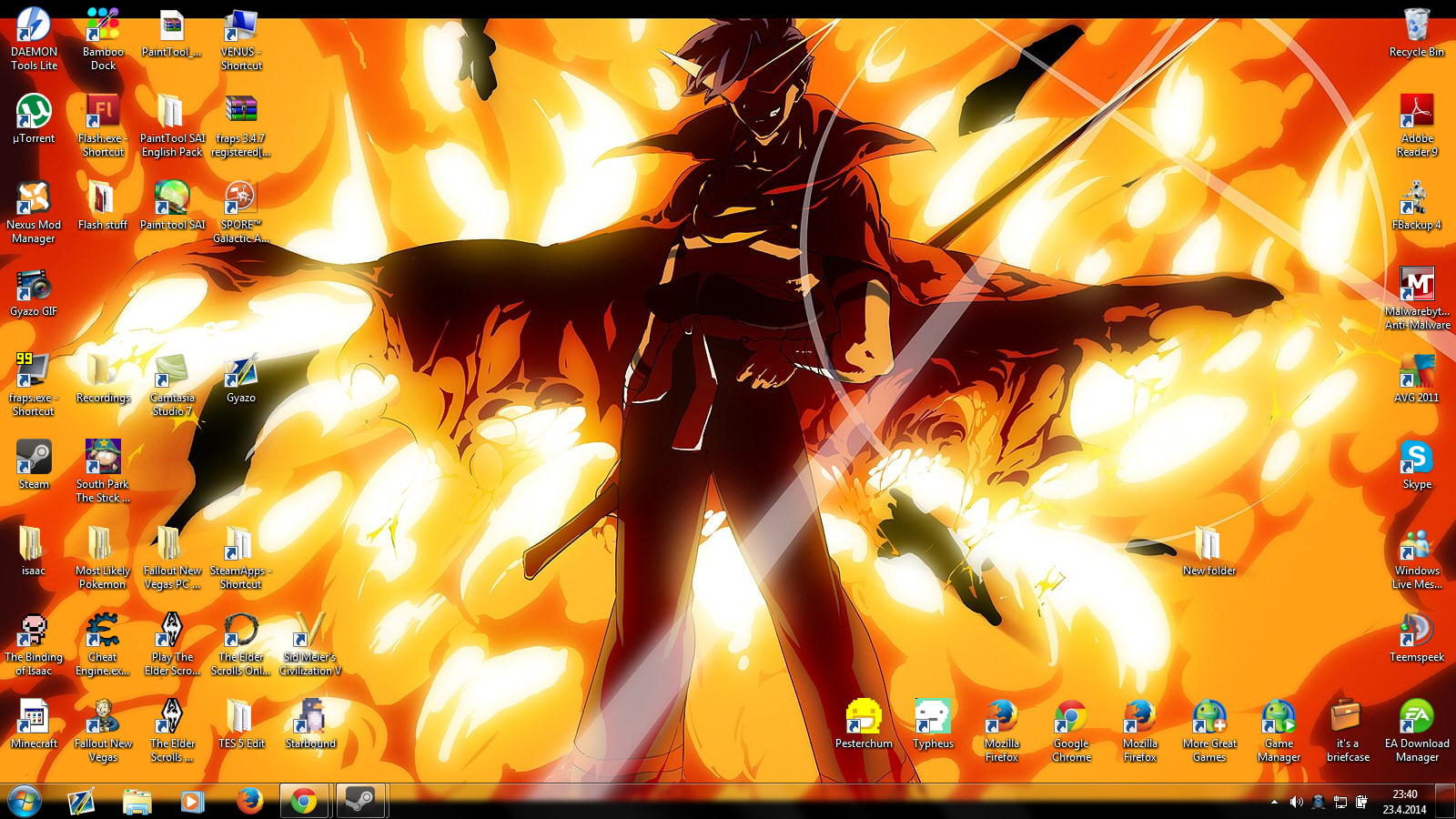Launch Malwarebytes Anti-Malware
This screenshot has height=819, width=1456.
[x=1417, y=299]
